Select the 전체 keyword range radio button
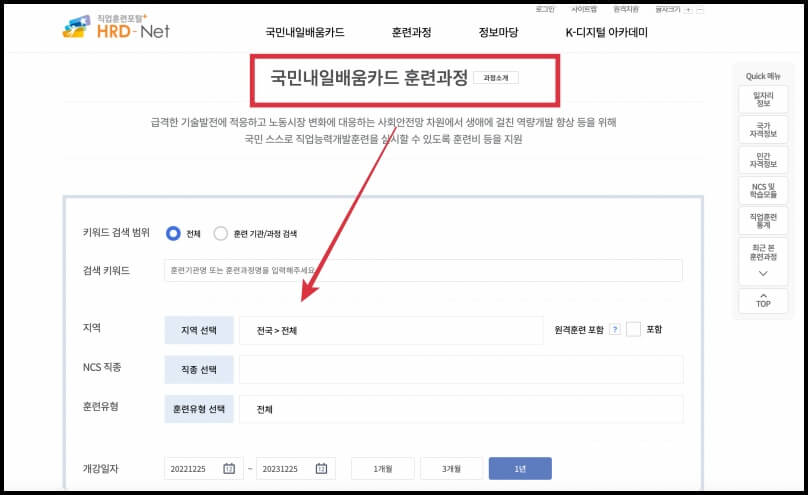Viewport: 808px width, 495px height. coord(173,233)
